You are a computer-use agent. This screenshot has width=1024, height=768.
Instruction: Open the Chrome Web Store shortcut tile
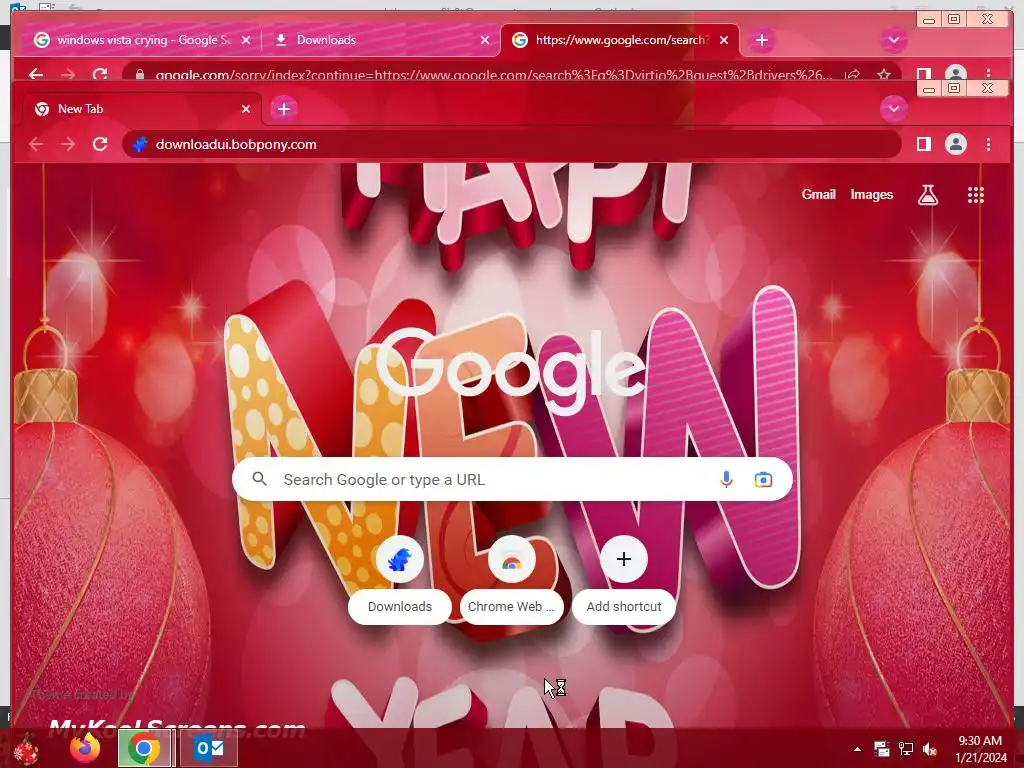pyautogui.click(x=511, y=579)
